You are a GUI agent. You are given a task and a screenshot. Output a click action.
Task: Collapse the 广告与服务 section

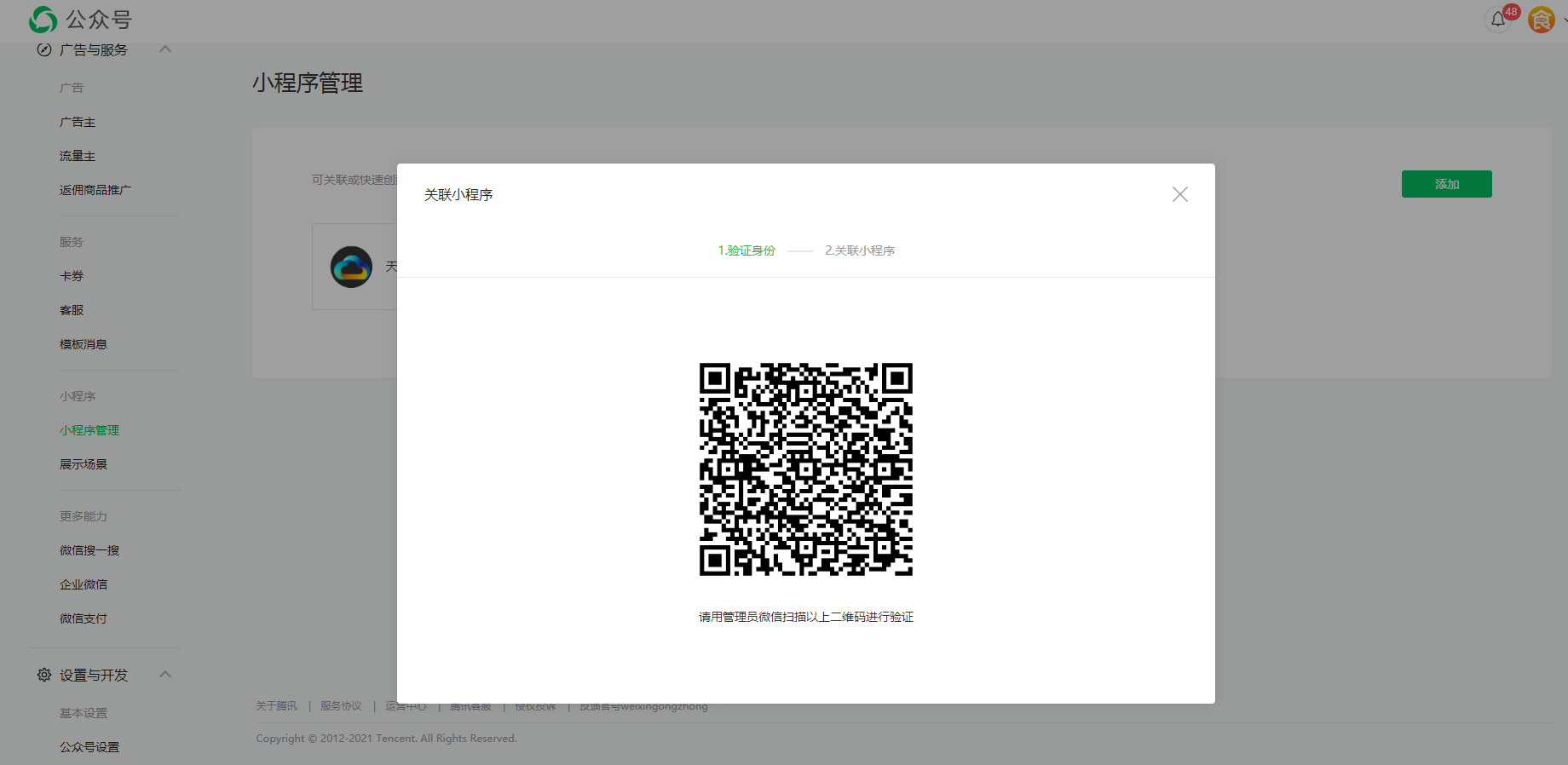click(165, 49)
